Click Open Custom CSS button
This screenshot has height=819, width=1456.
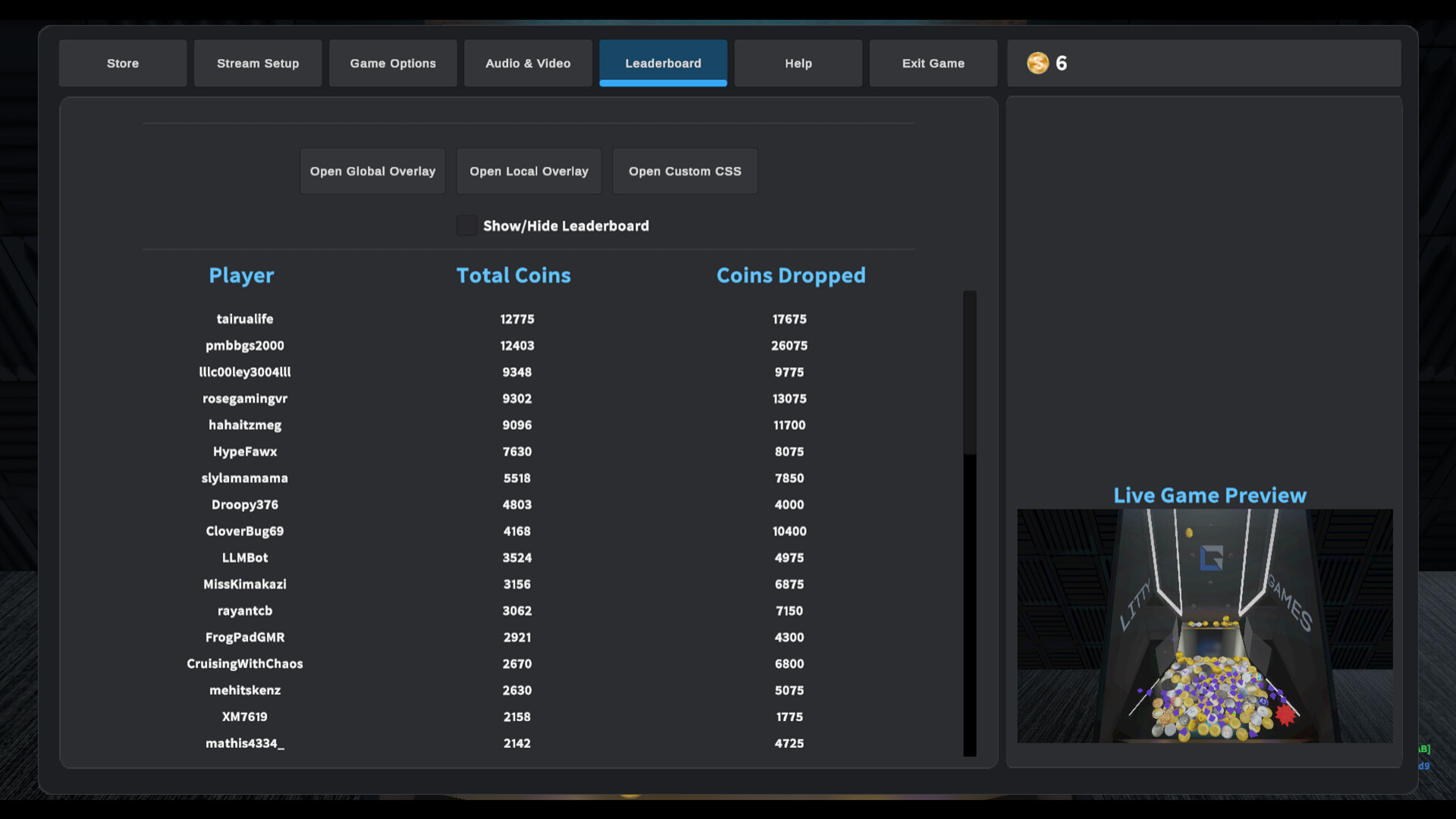(685, 171)
